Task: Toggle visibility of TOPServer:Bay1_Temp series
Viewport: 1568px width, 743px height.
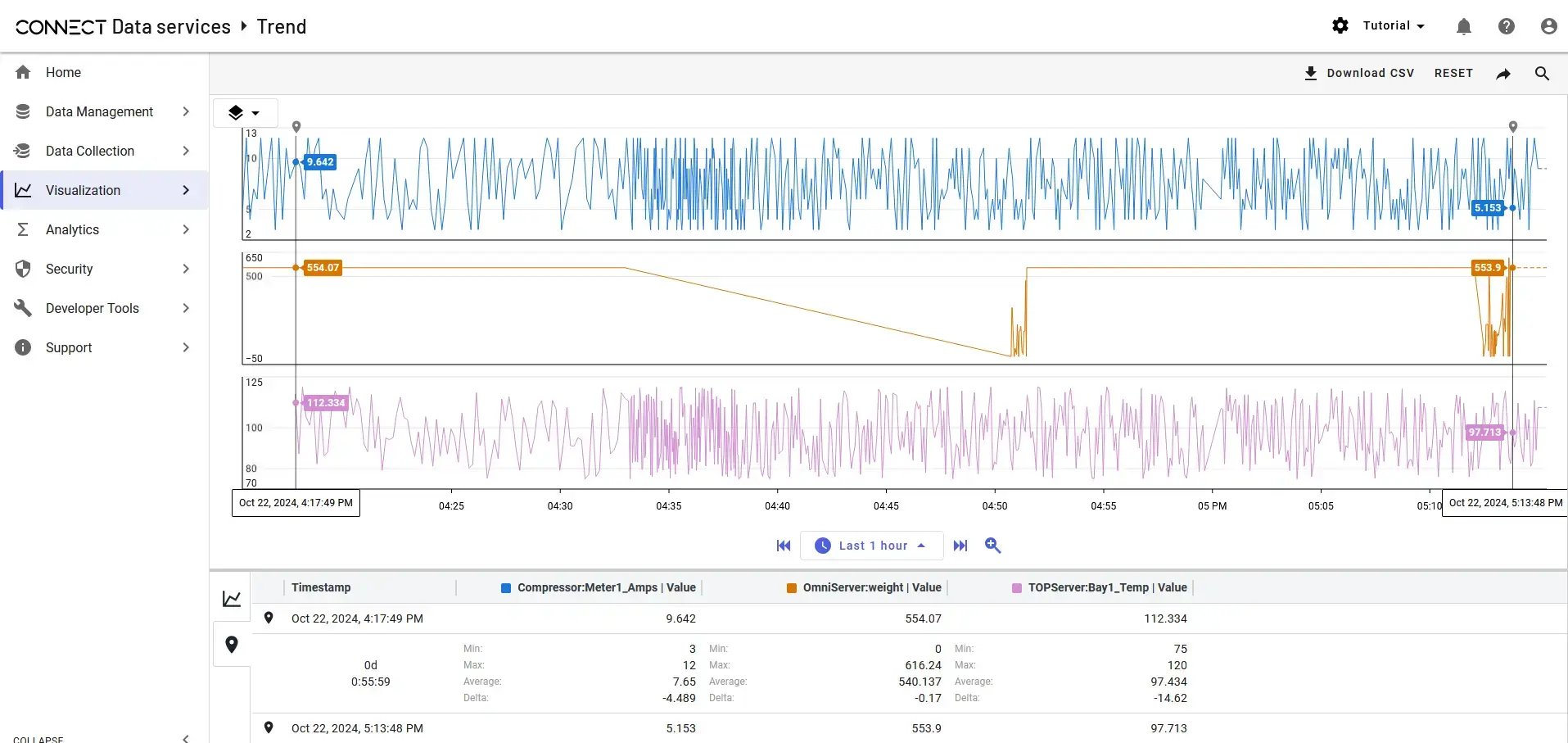Action: [1015, 587]
